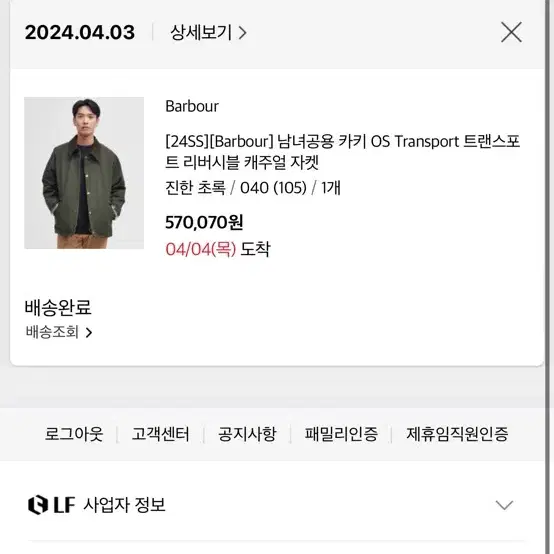This screenshot has width=554, height=554.
Task: Close the order card with X icon
Action: point(511,32)
